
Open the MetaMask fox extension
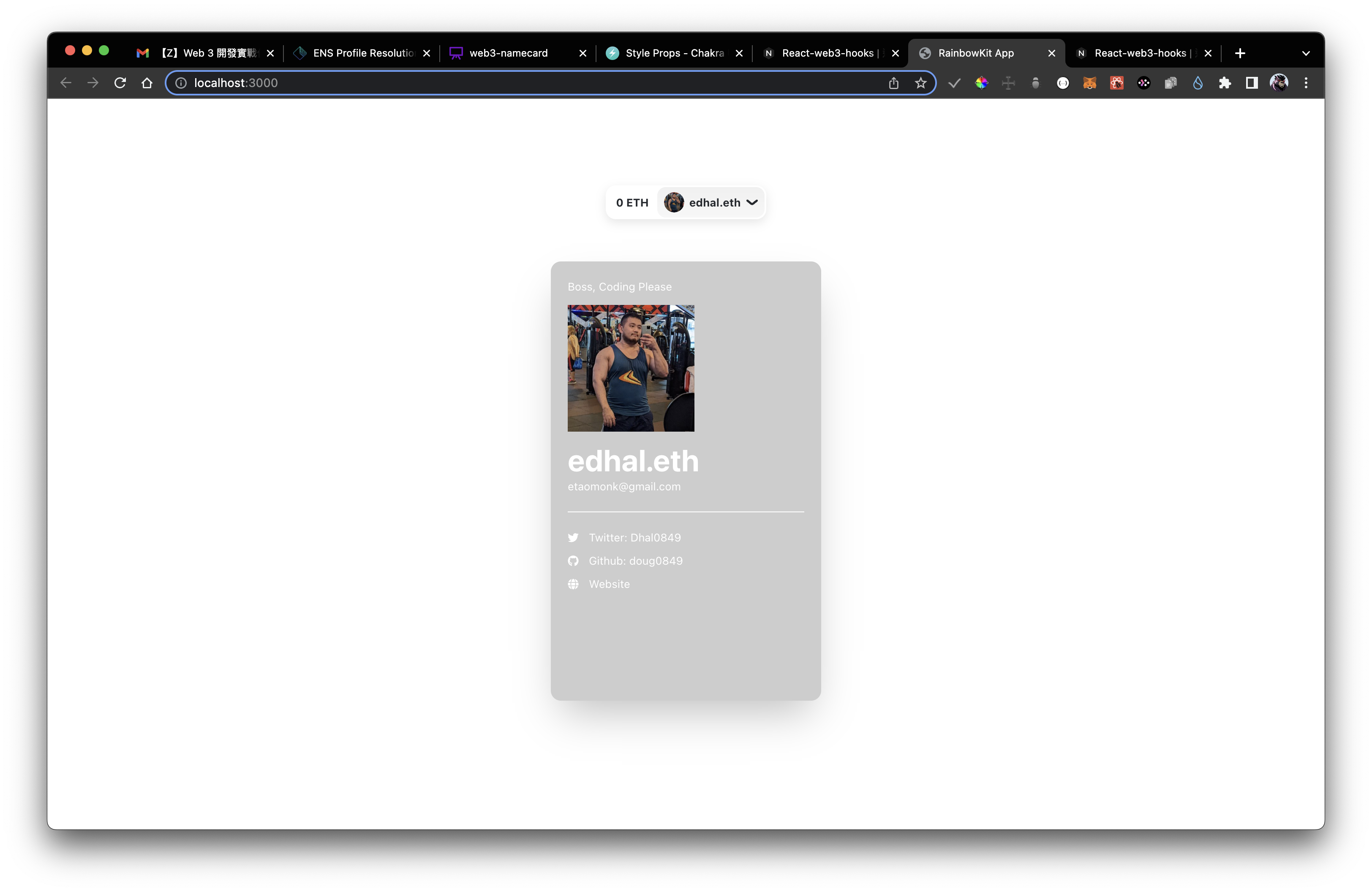tap(1089, 83)
